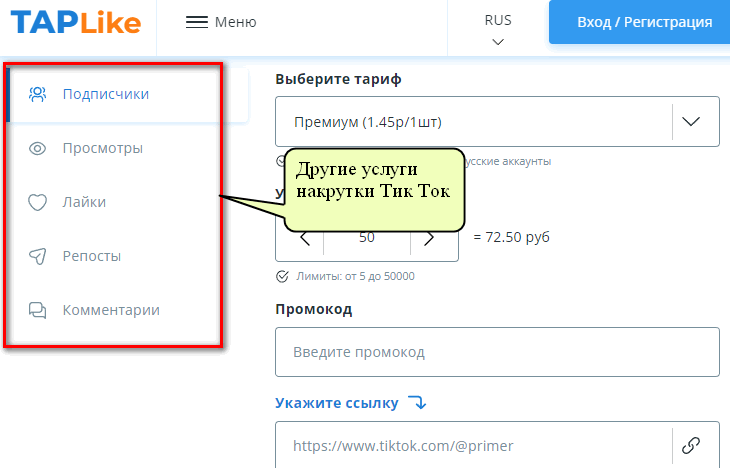The height and width of the screenshot is (468, 730).
Task: Open the hamburger Меню icon
Action: point(197,22)
